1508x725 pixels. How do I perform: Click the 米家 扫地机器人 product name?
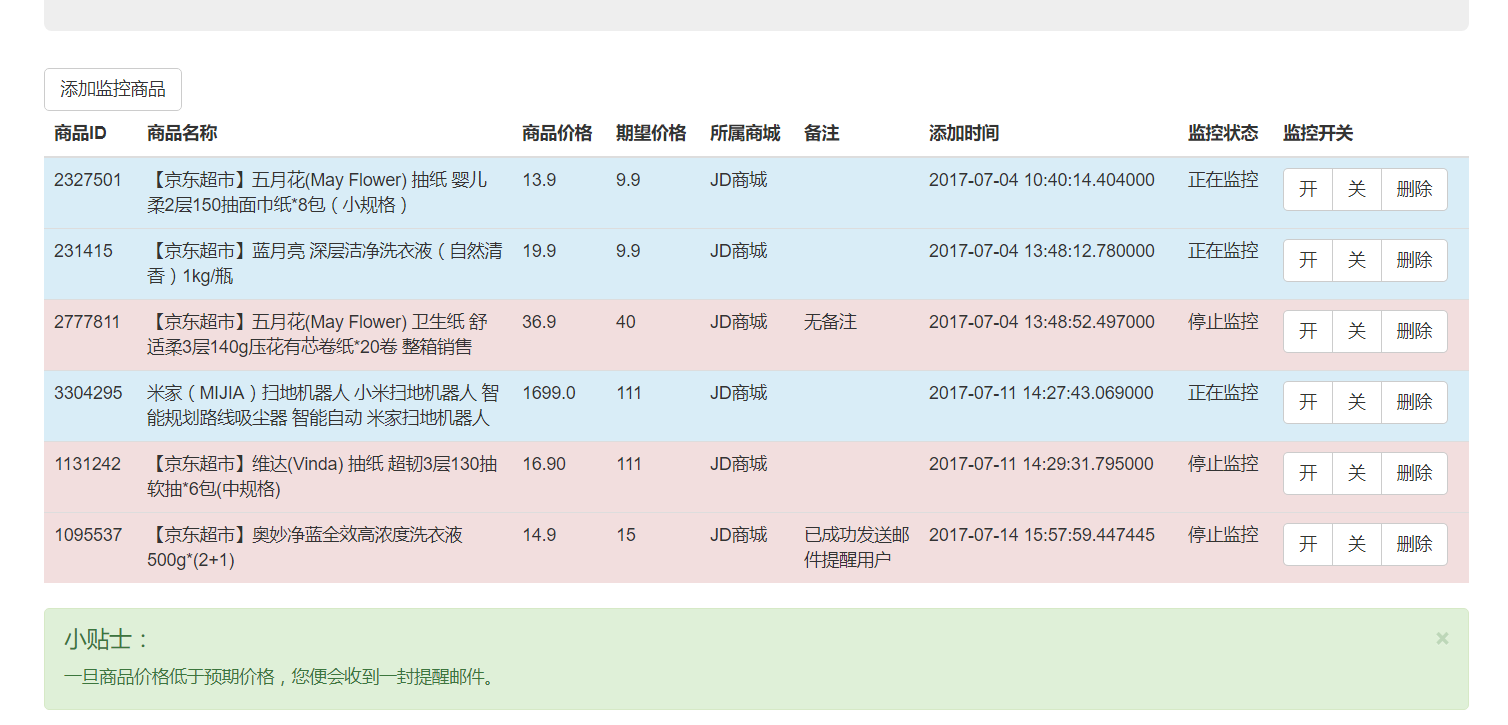pyautogui.click(x=322, y=405)
